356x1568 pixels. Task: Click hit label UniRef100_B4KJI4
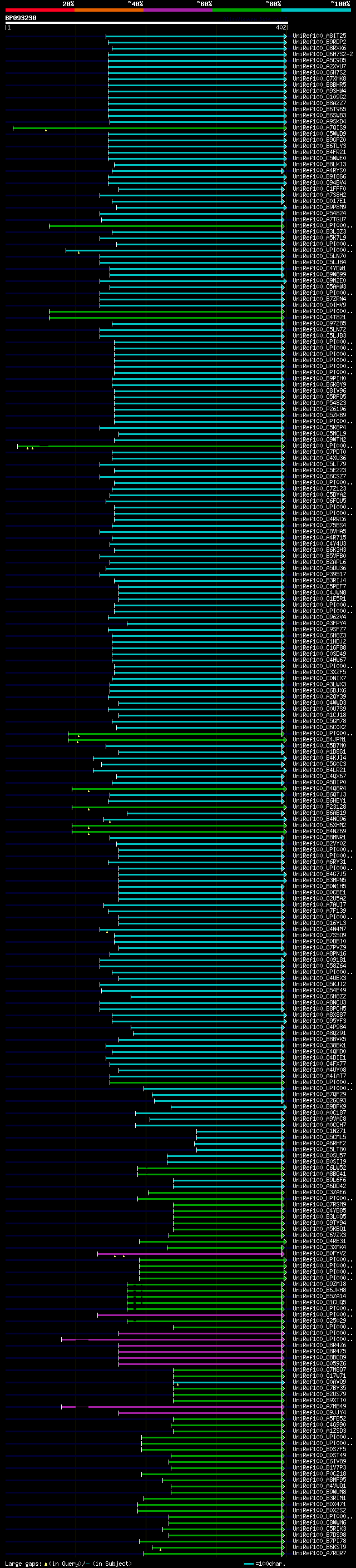(x=319, y=759)
